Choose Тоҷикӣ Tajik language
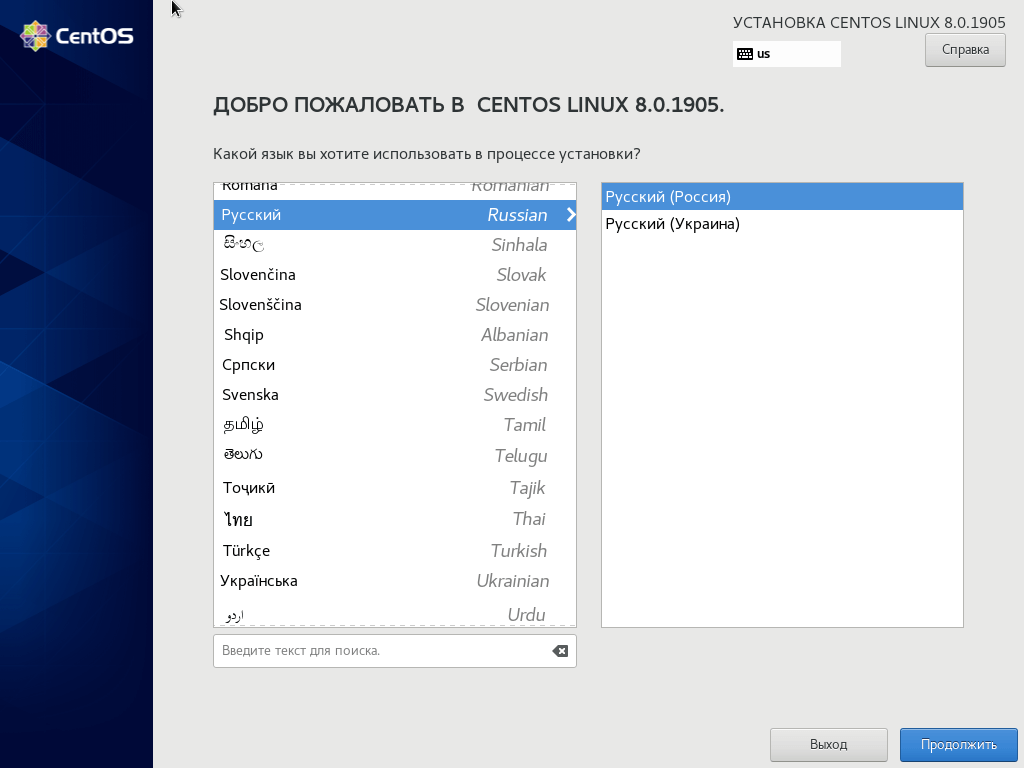This screenshot has width=1024, height=768. [394, 488]
